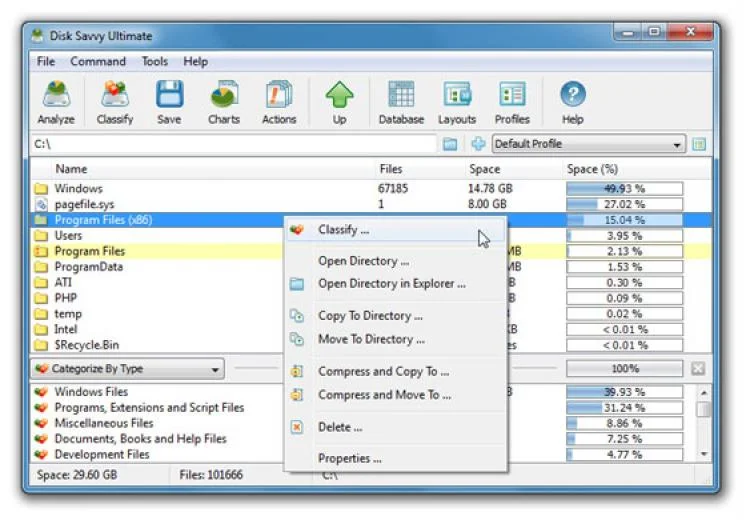
Task: Click Open Directory in Explorer folder icon
Action: [x=297, y=284]
